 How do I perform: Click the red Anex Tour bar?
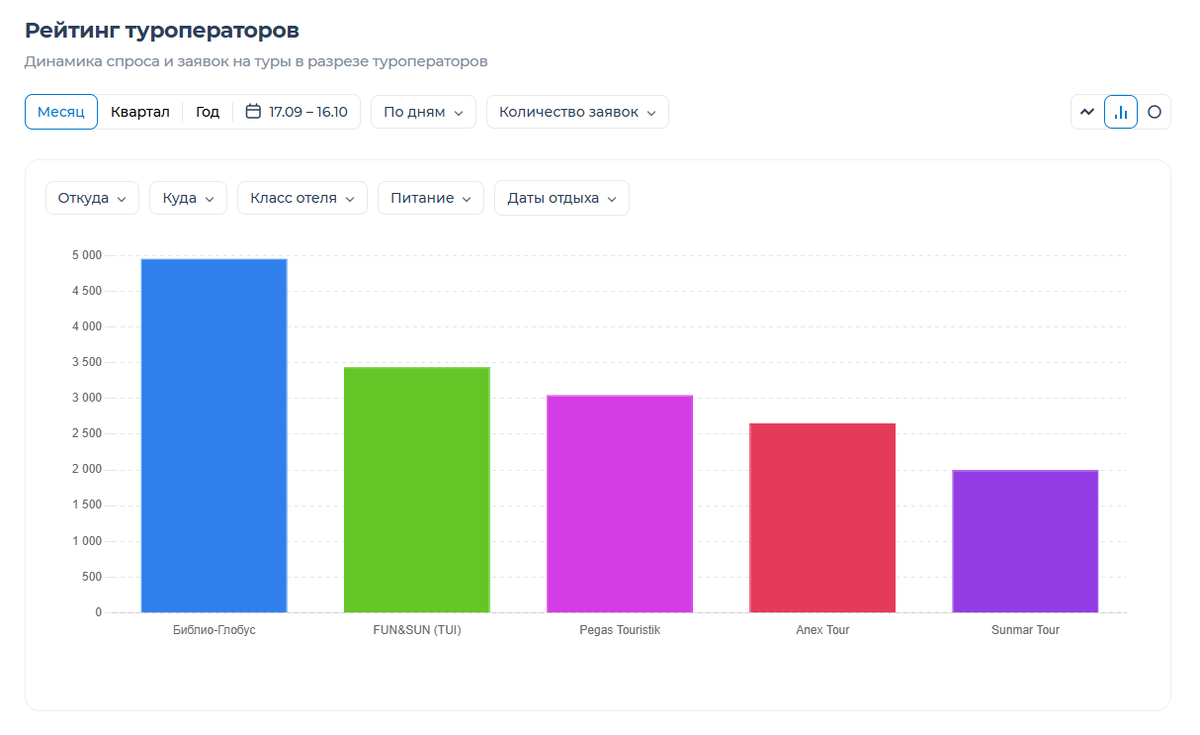pyautogui.click(x=822, y=518)
